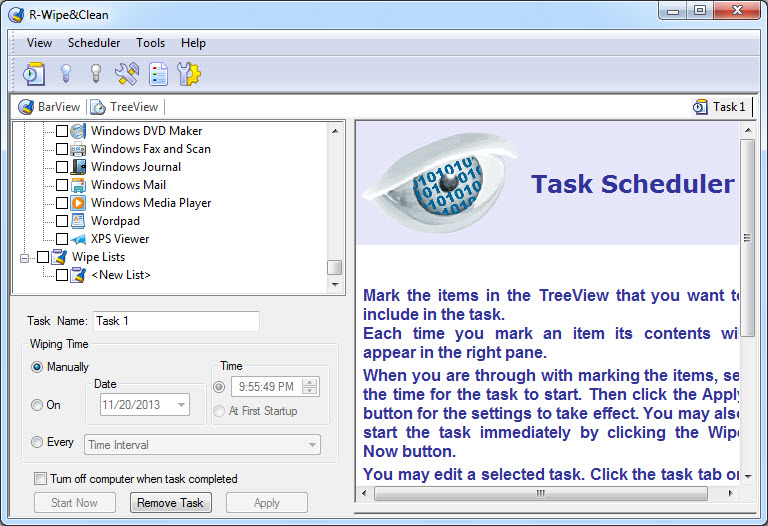Check the Wipe Lists checkbox
Screen dimensions: 768x526
point(43,257)
